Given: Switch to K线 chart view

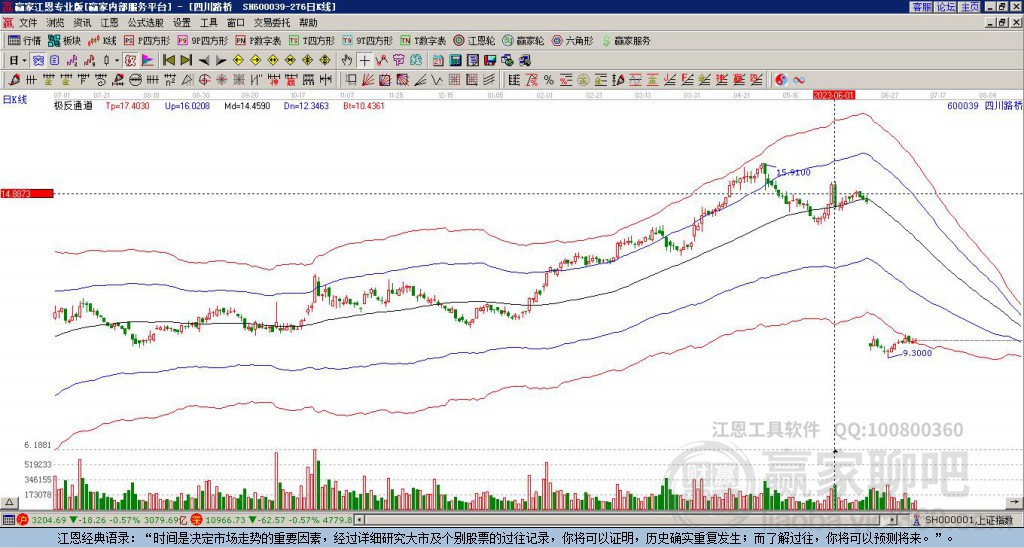Looking at the screenshot, I should point(102,40).
